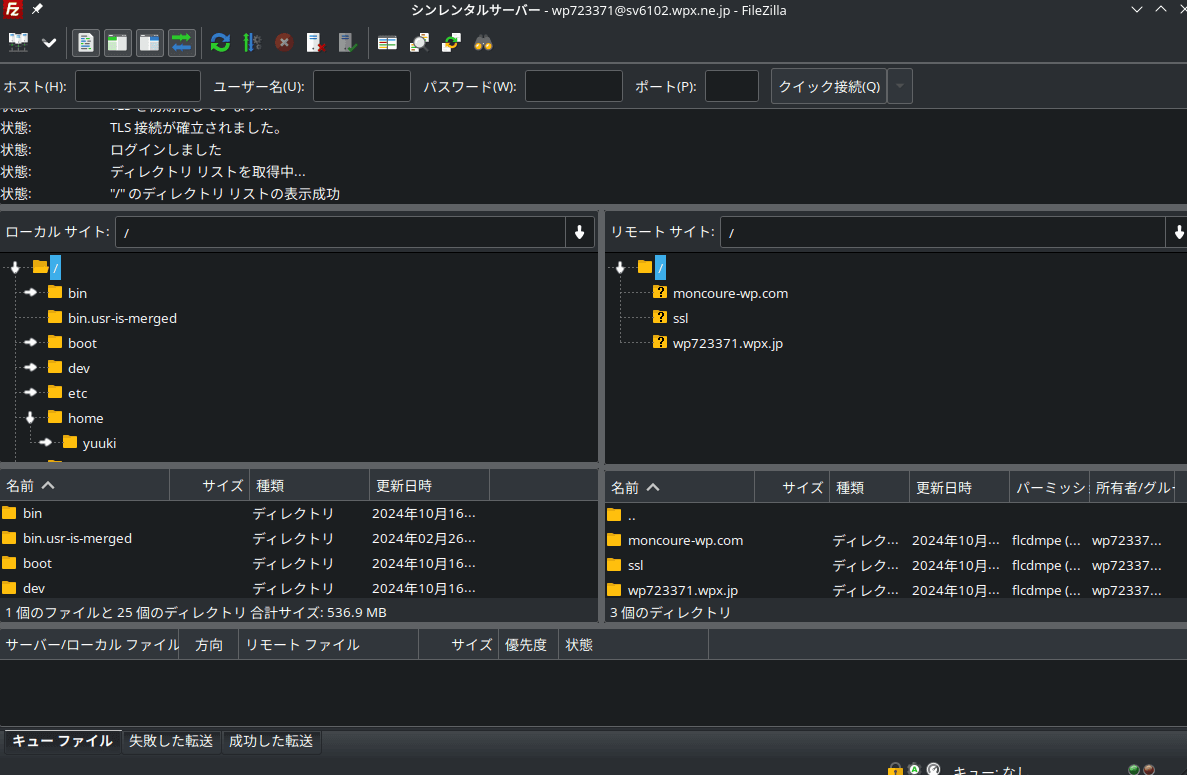
Task: Refresh the file and folder lists
Action: coord(220,42)
